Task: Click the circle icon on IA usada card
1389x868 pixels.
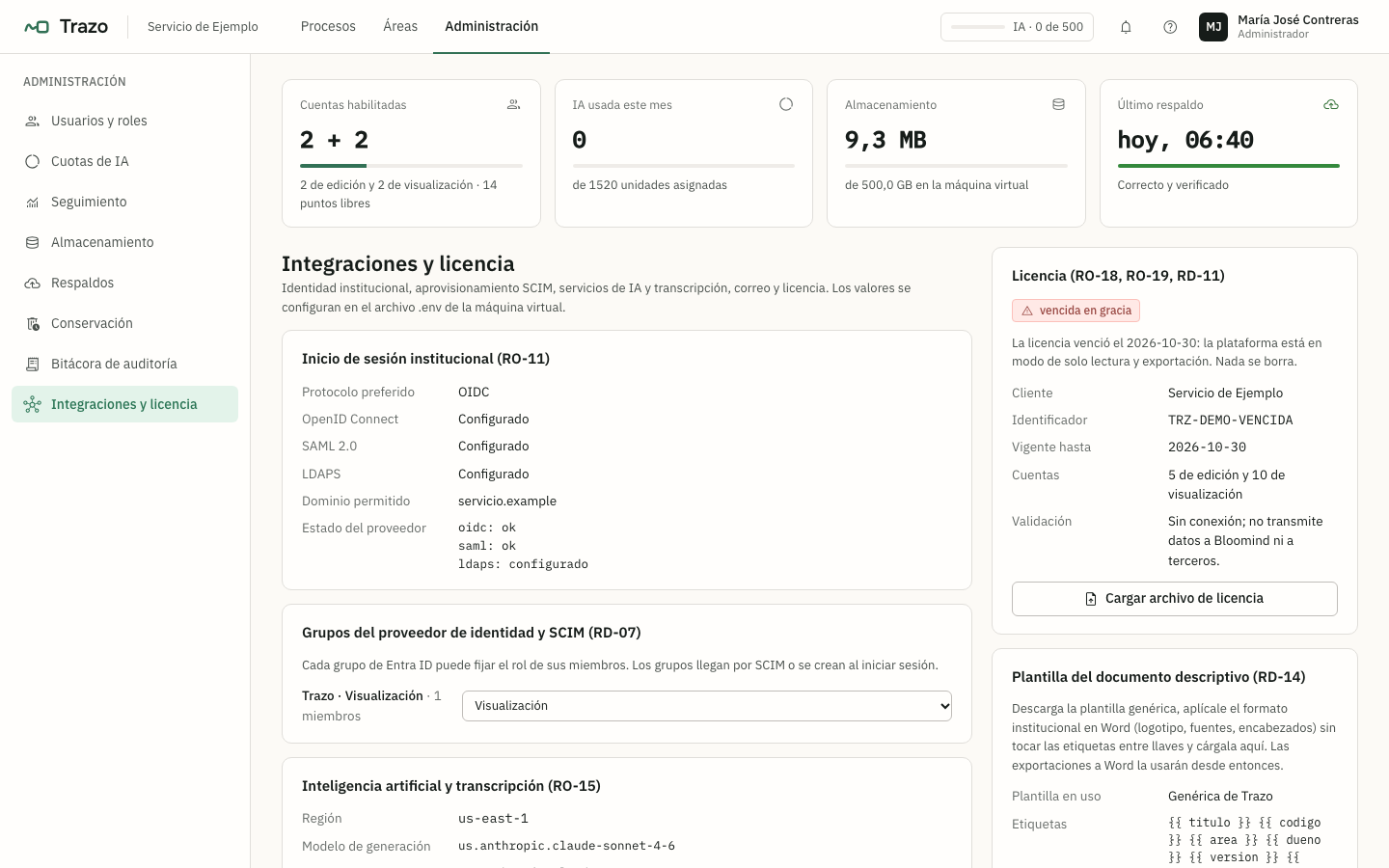Action: 786,104
